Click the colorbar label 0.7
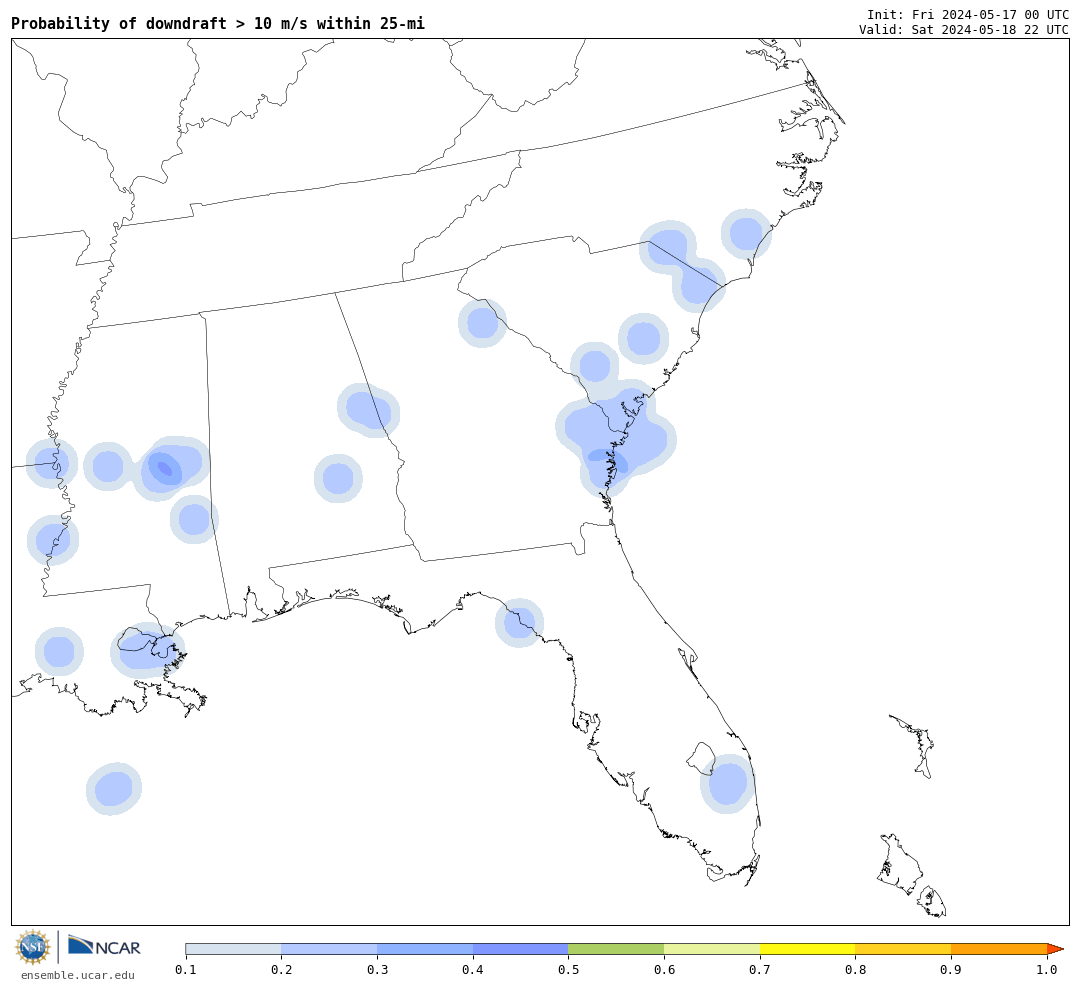This screenshot has height=988, width=1080. [x=760, y=970]
